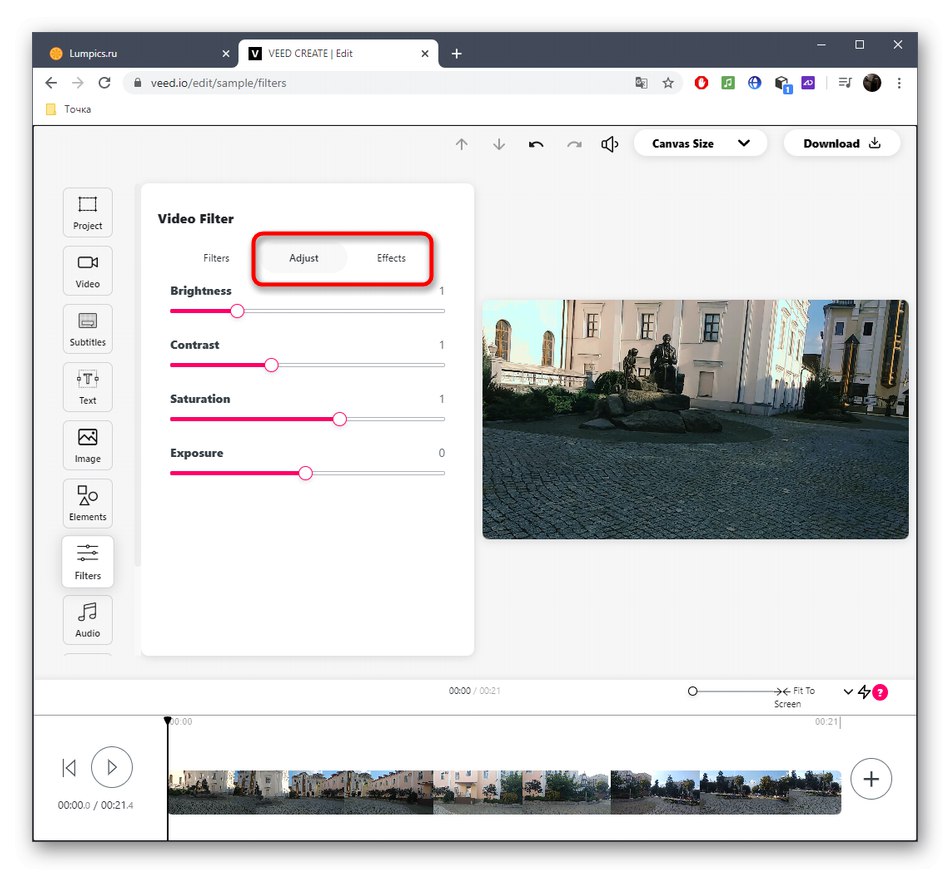The height and width of the screenshot is (874, 950).
Task: Expand the Canvas Size dropdown
Action: (700, 144)
